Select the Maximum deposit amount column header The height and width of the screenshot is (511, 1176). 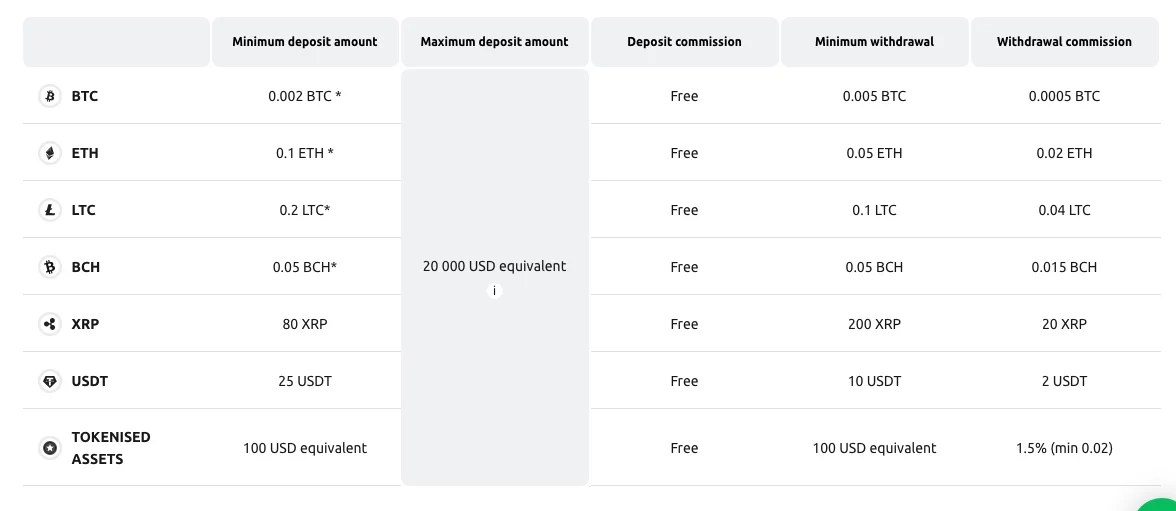point(495,42)
